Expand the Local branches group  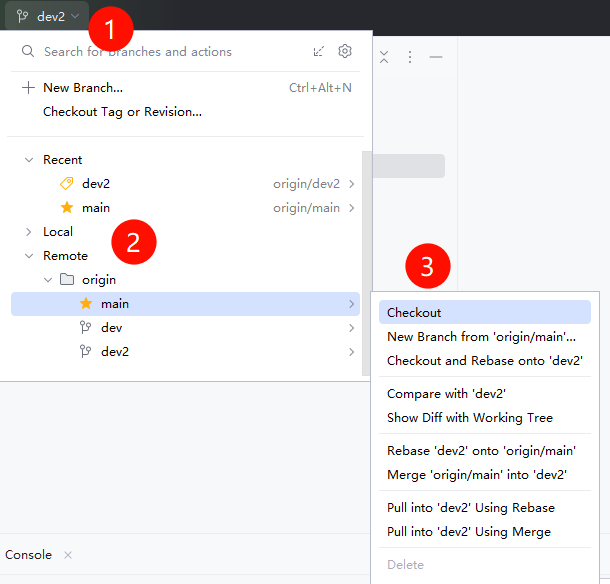pos(29,232)
